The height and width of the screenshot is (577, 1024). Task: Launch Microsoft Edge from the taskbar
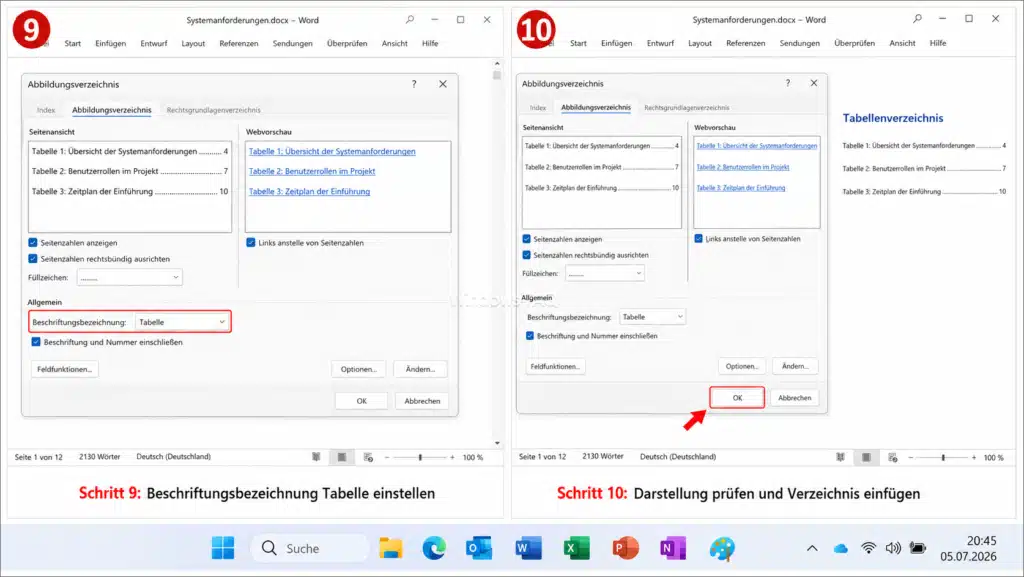click(434, 548)
